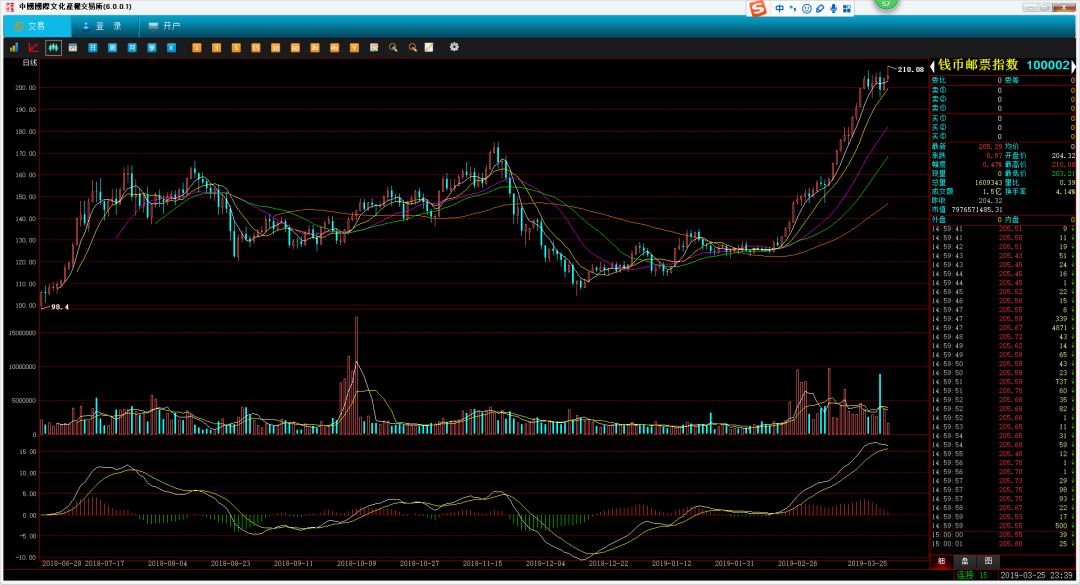Open the Sogou toolbox grid icon
Viewport: 1080px width, 585px height.
(x=847, y=9)
